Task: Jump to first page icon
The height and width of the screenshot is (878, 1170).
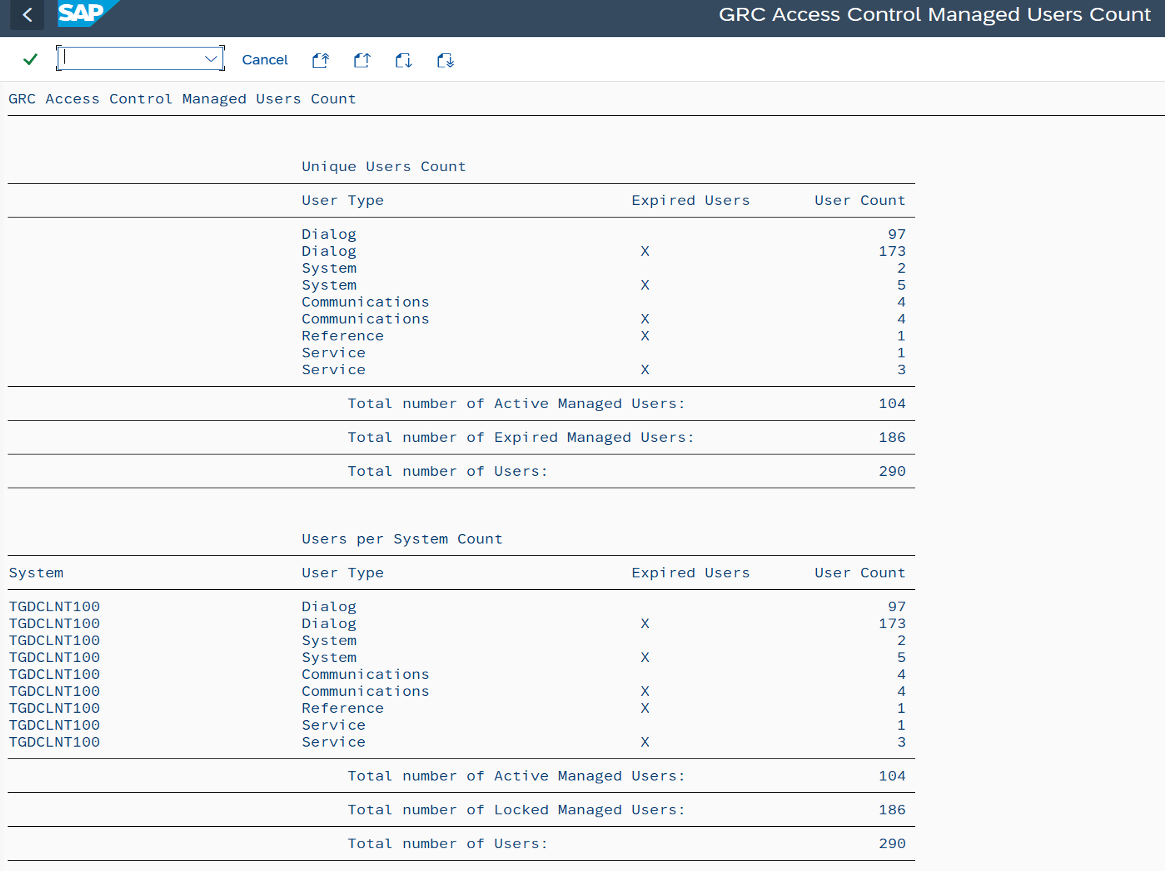Action: (x=321, y=60)
